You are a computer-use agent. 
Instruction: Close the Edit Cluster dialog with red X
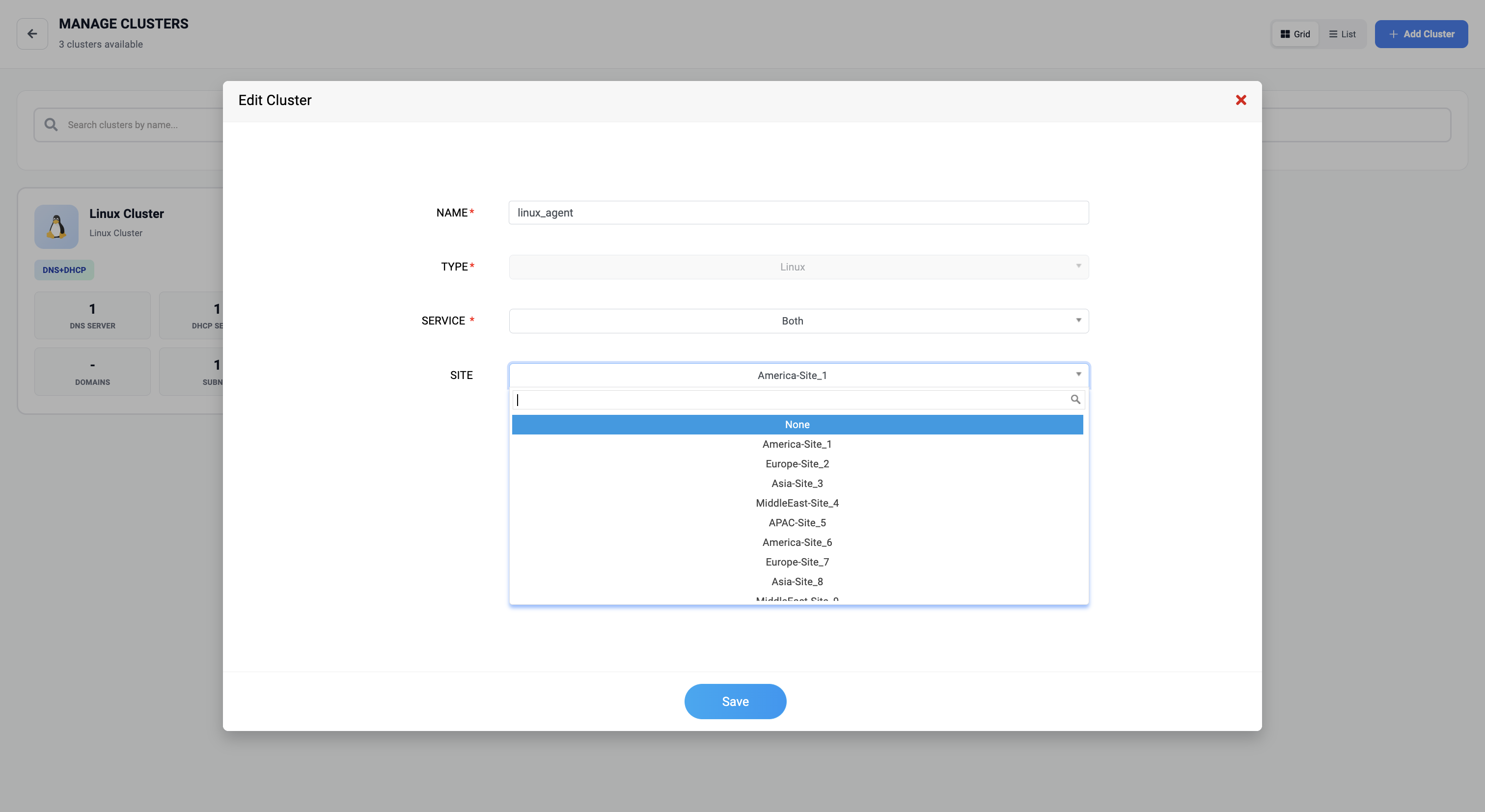pos(1240,100)
